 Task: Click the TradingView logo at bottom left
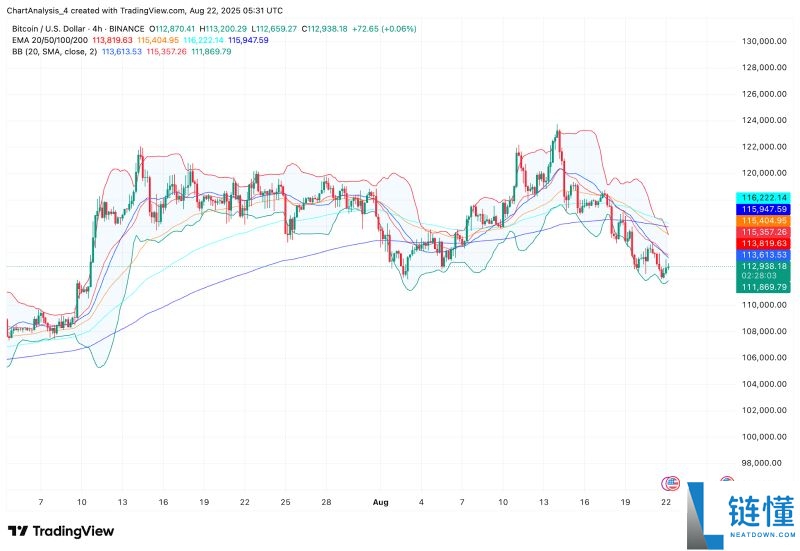[x=61, y=531]
